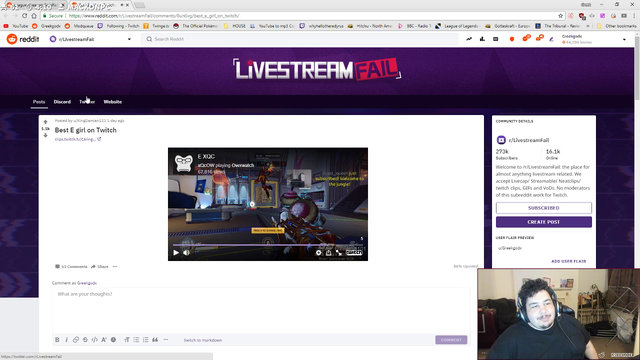Go to Chrome home page button

coord(34,16)
